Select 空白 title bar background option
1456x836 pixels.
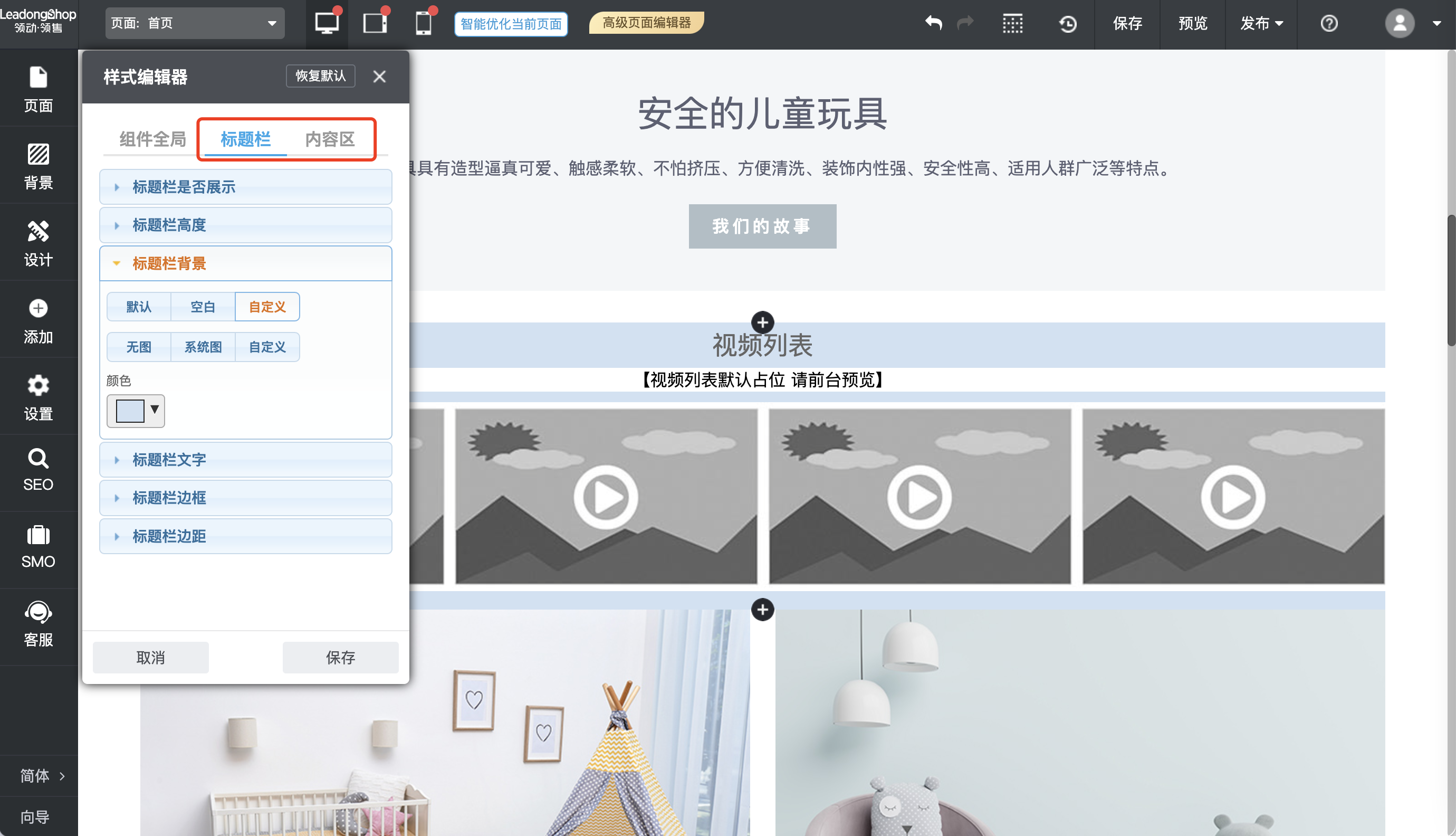tap(203, 307)
